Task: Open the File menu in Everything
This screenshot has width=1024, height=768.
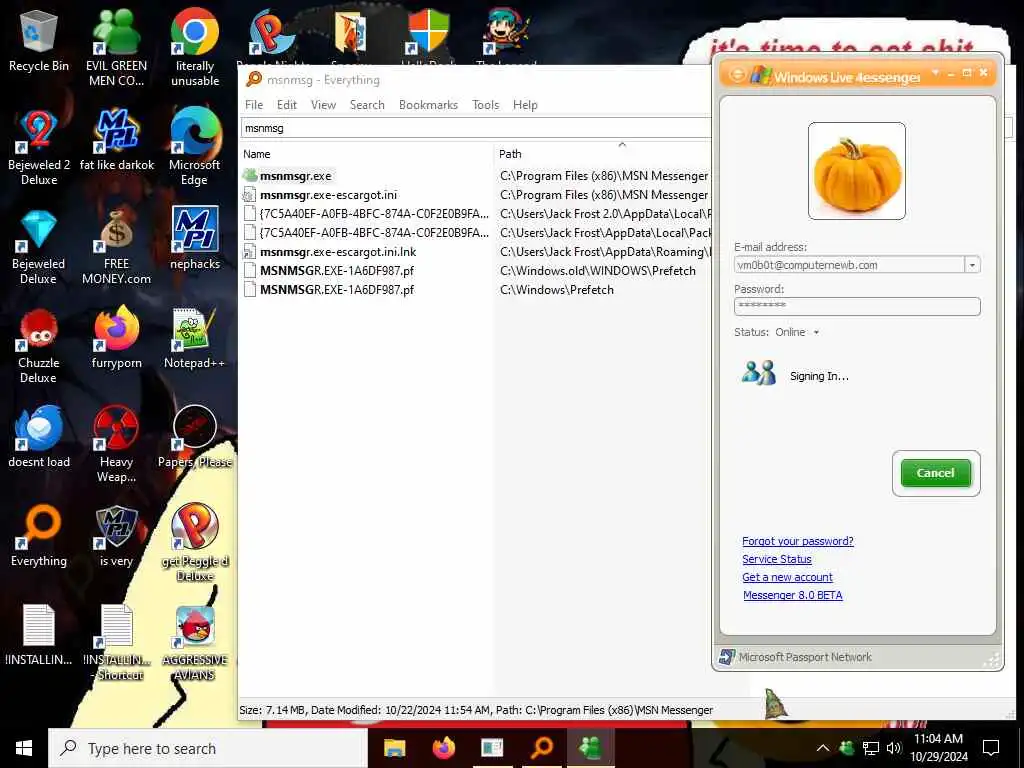Action: click(x=254, y=104)
